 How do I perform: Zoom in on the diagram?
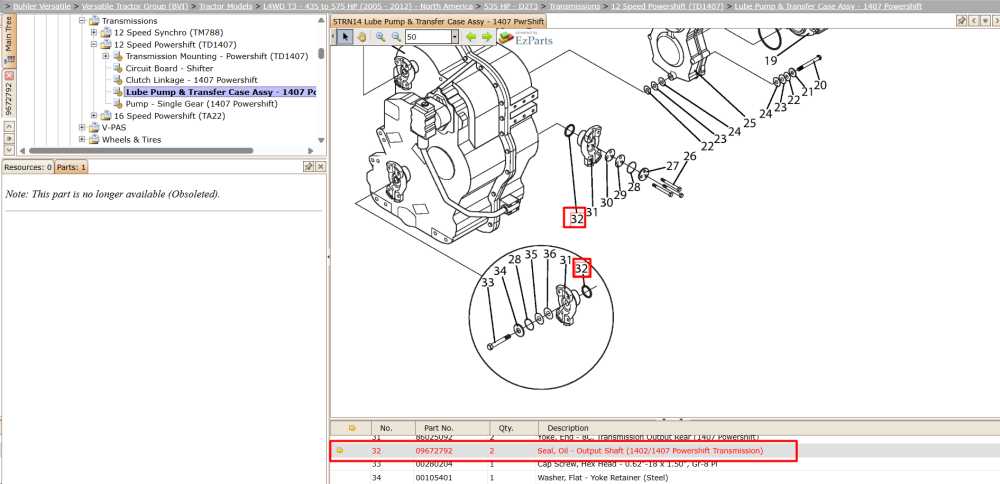381,36
